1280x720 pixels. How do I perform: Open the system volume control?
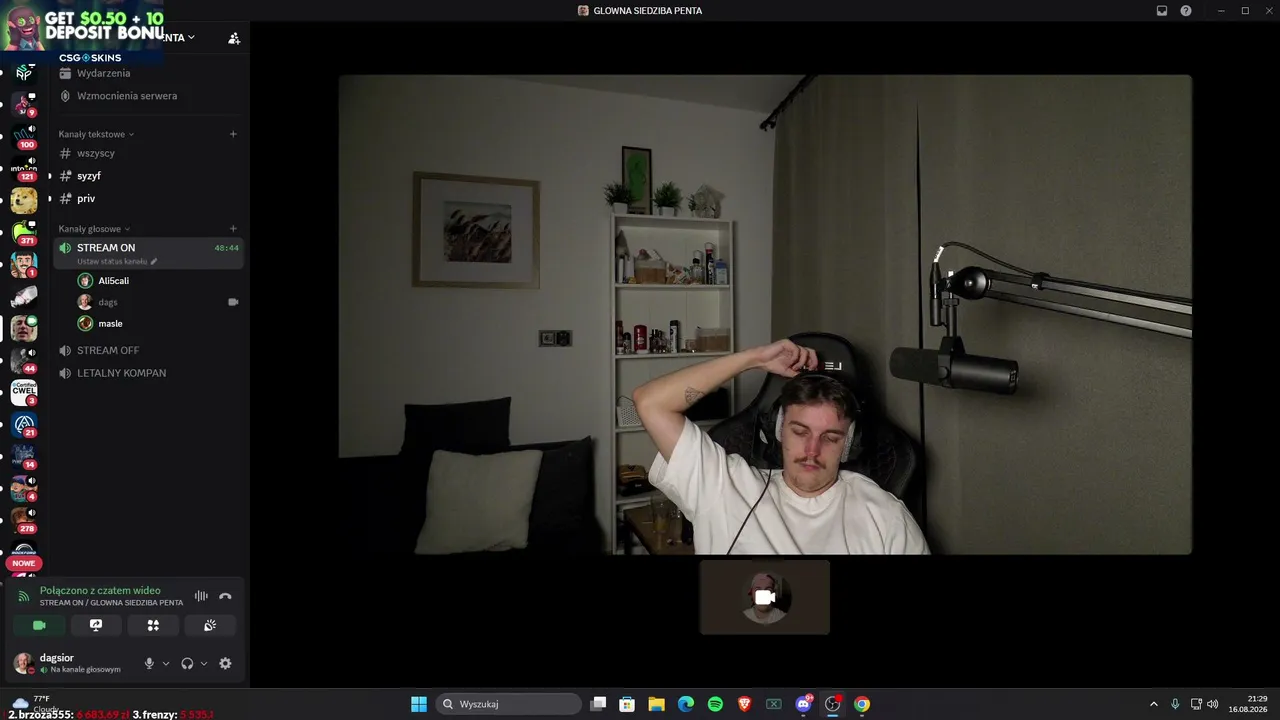click(1213, 704)
